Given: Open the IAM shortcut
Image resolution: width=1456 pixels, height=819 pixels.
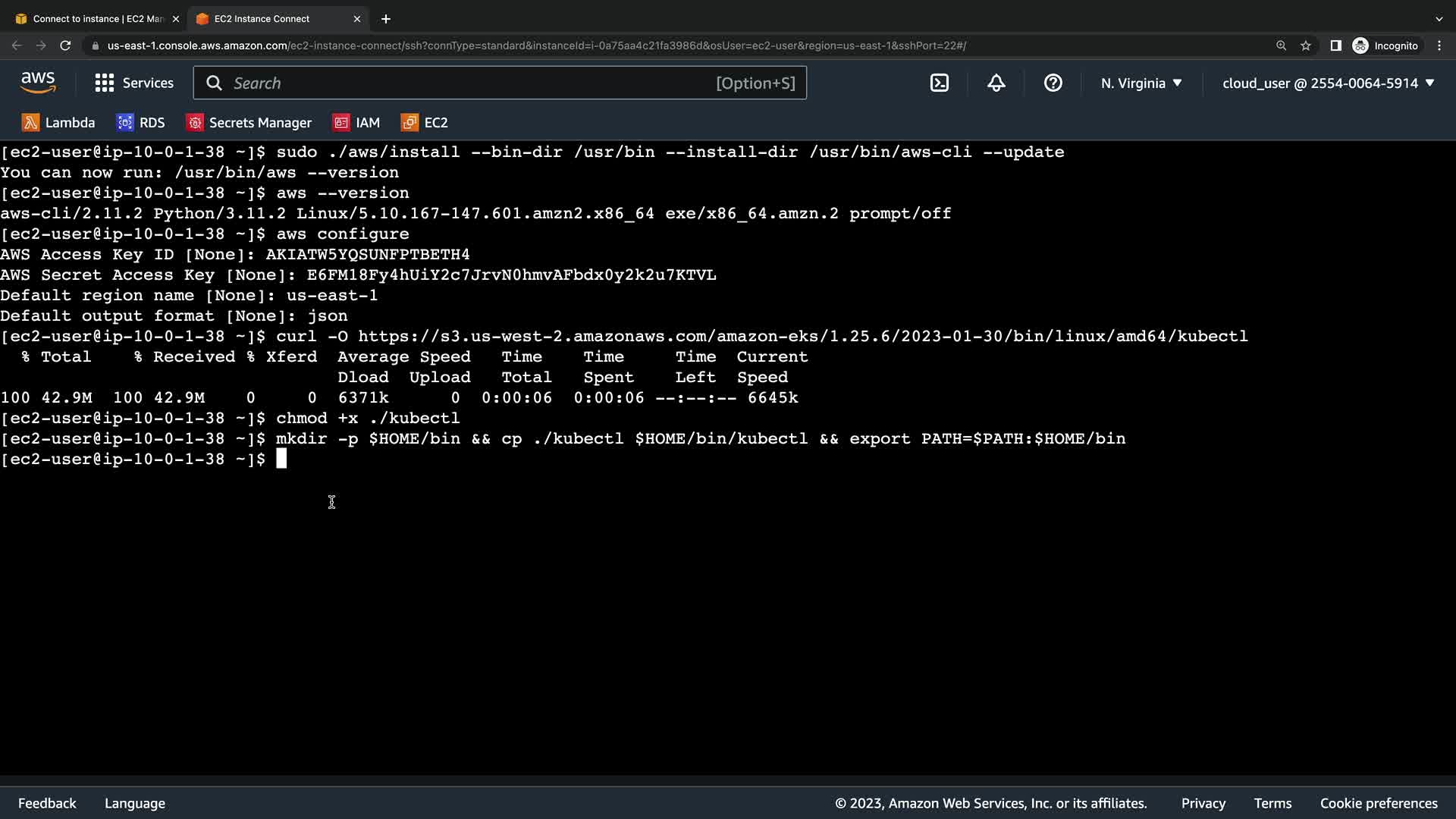Looking at the screenshot, I should point(356,122).
